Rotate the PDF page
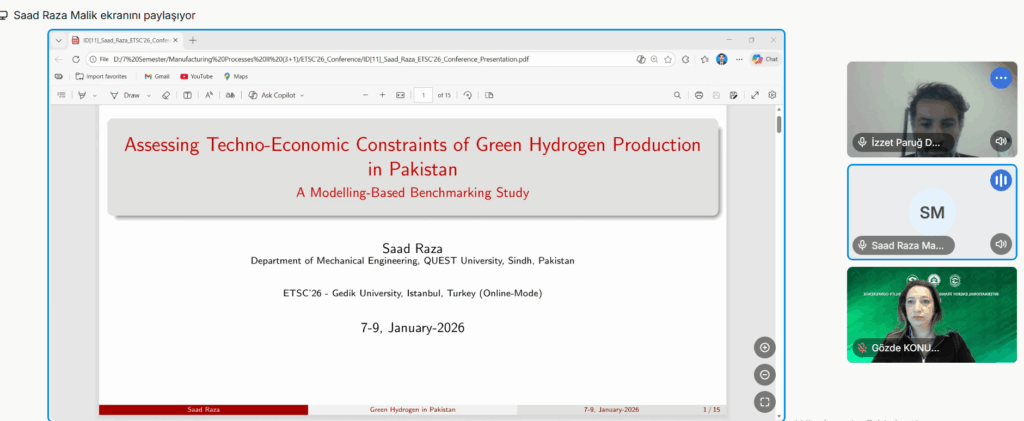 tap(467, 95)
